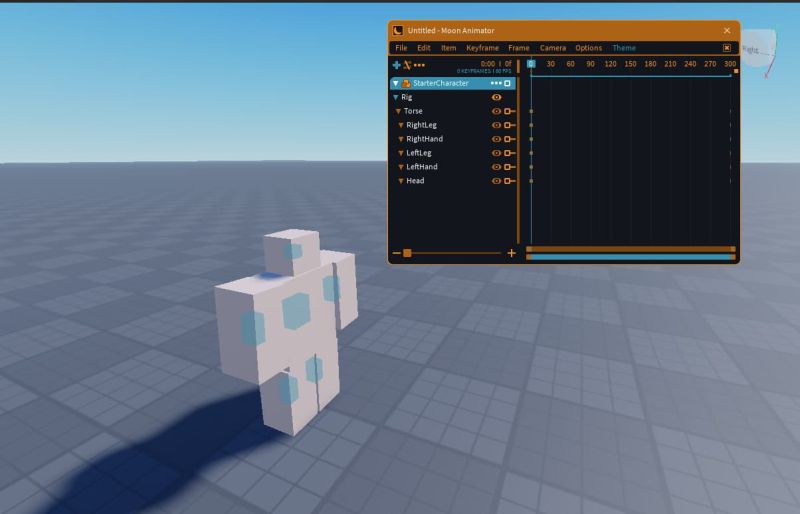Click frame 60 on timeline ruler
The image size is (800, 514).
pos(570,64)
